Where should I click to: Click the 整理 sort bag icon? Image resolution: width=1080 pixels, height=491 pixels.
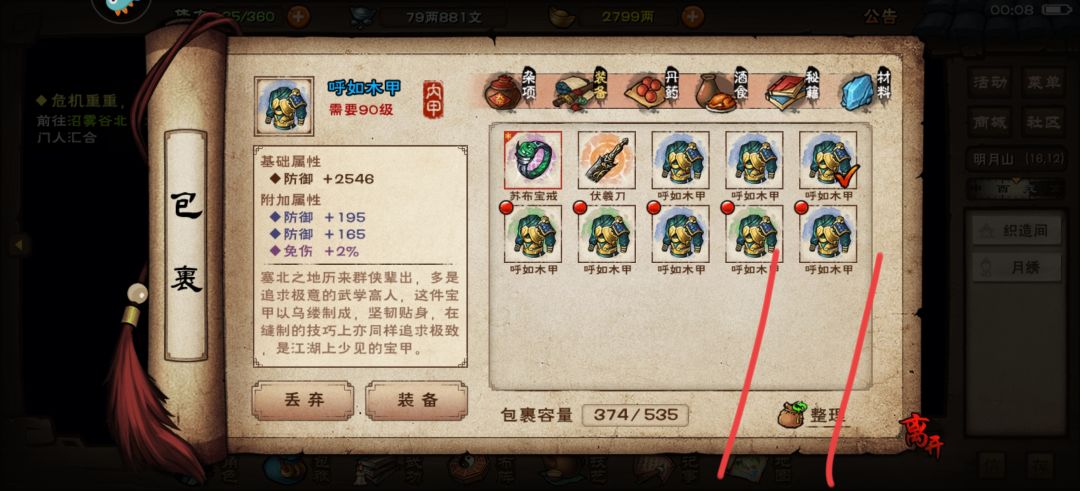792,415
